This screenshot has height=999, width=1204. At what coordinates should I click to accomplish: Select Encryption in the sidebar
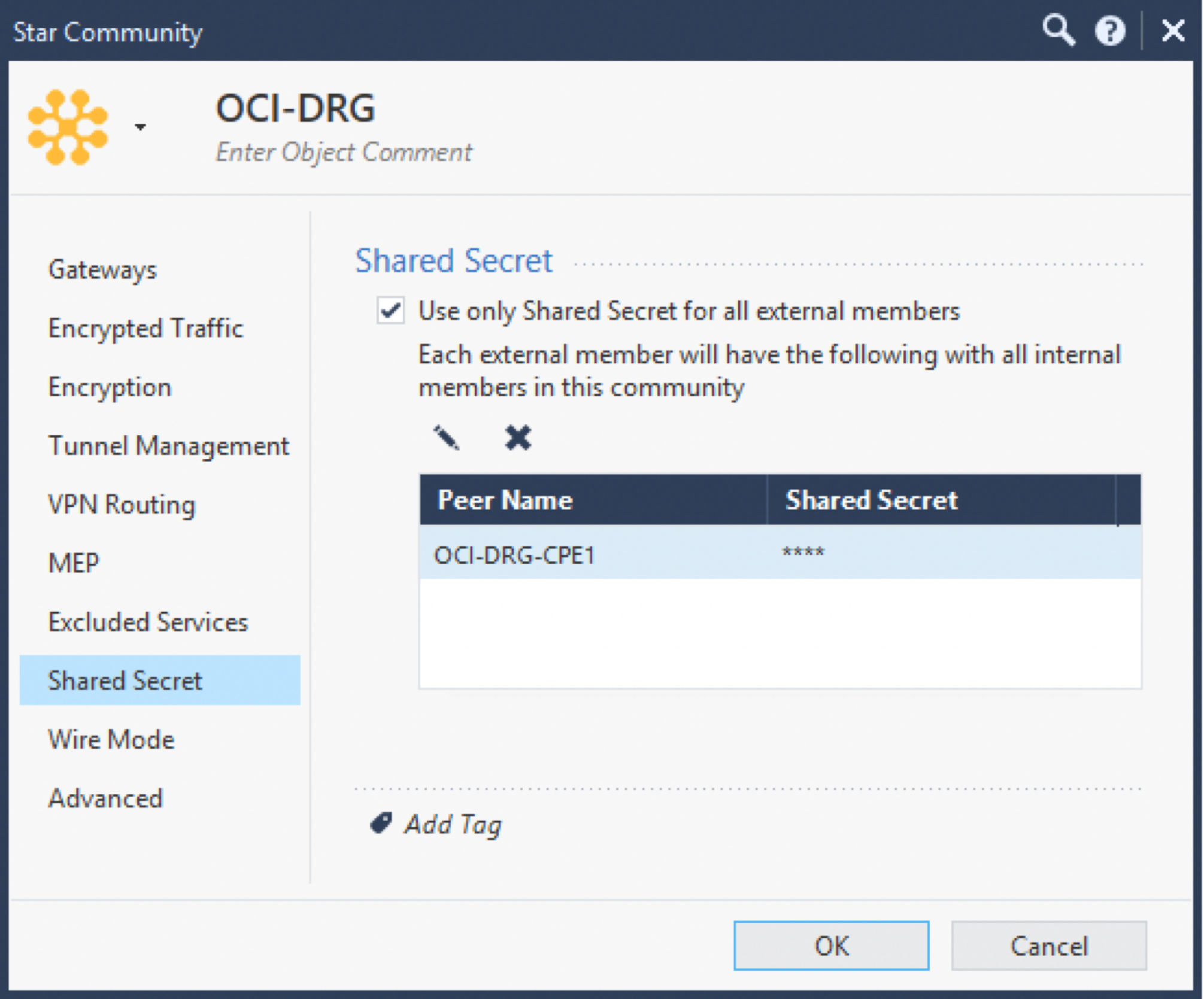110,387
